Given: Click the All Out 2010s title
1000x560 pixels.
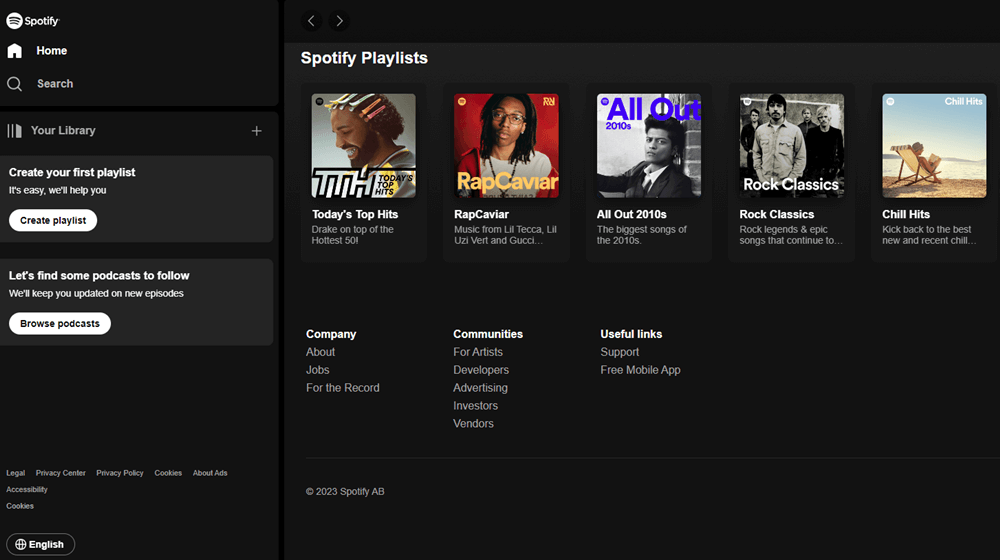Looking at the screenshot, I should pyautogui.click(x=631, y=214).
